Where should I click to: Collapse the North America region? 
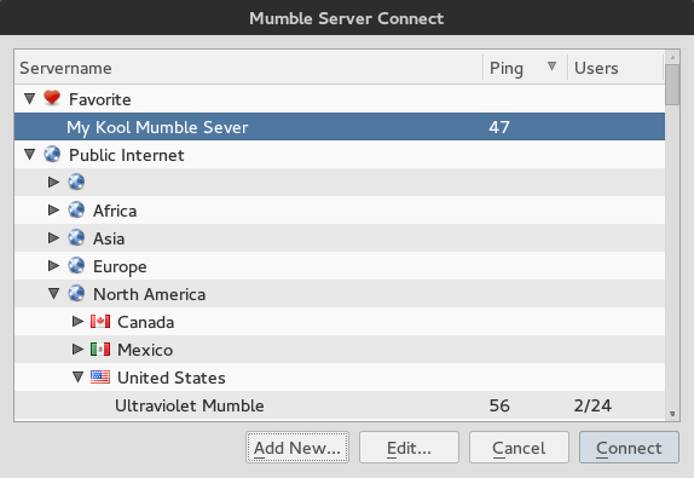coord(54,294)
